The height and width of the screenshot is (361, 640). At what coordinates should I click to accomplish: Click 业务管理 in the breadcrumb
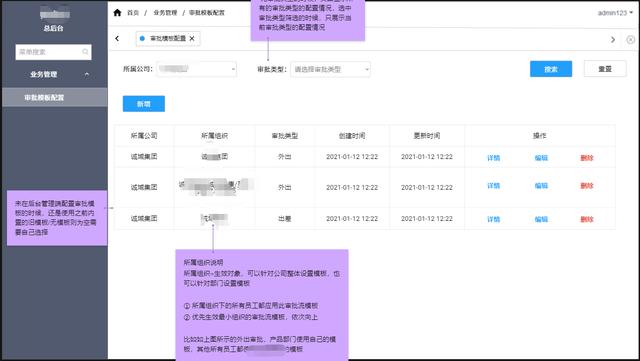click(x=165, y=13)
